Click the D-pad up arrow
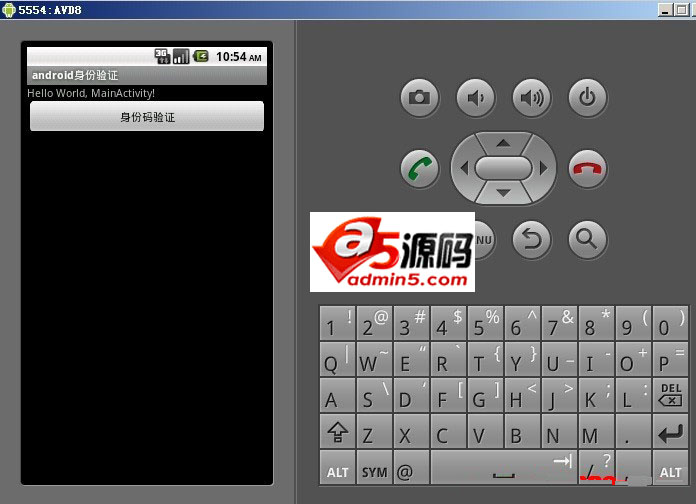The image size is (696, 504). tap(503, 143)
